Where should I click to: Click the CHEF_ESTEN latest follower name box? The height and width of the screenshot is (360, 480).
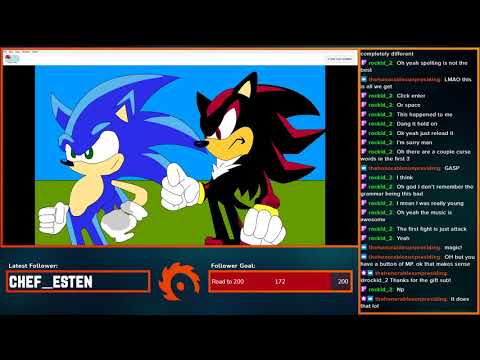pos(78,282)
